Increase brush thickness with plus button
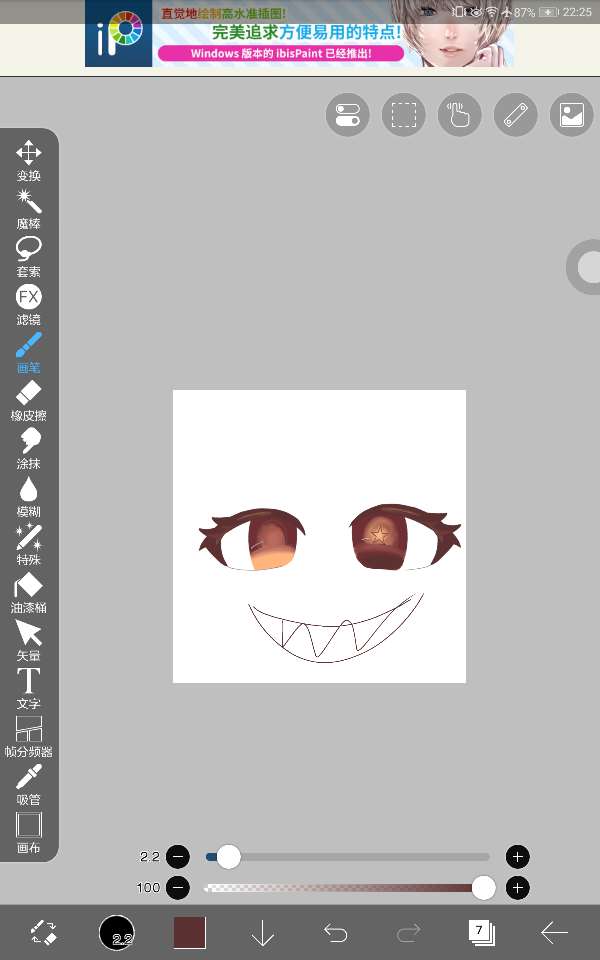 (x=517, y=856)
